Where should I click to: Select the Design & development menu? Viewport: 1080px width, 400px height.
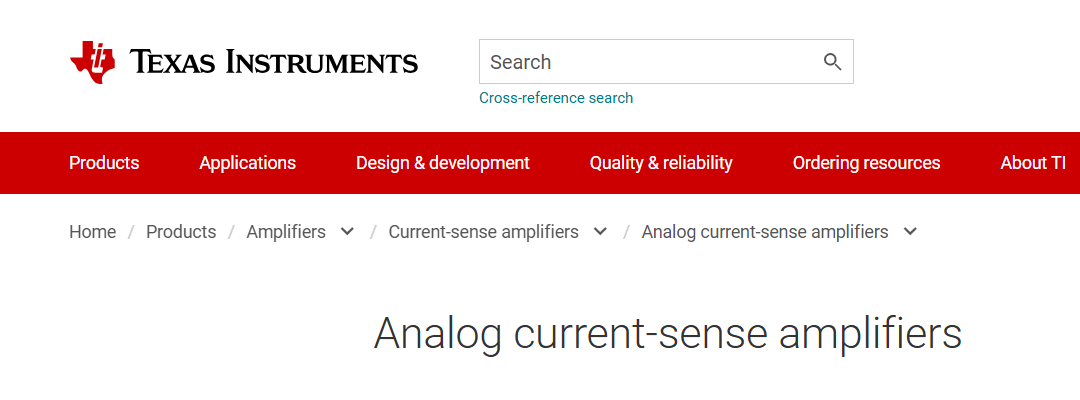(443, 163)
